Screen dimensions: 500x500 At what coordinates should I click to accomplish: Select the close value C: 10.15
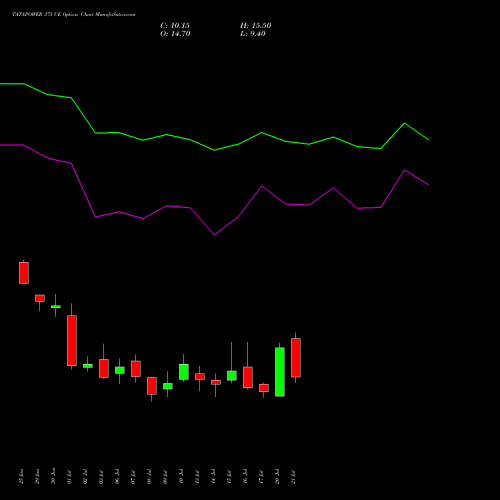pos(175,26)
